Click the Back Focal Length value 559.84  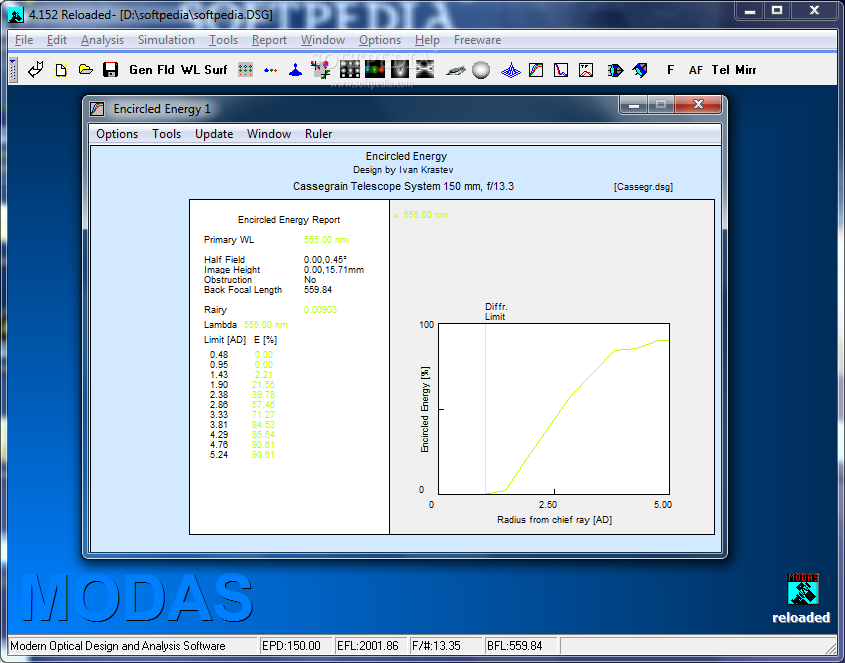[x=318, y=290]
